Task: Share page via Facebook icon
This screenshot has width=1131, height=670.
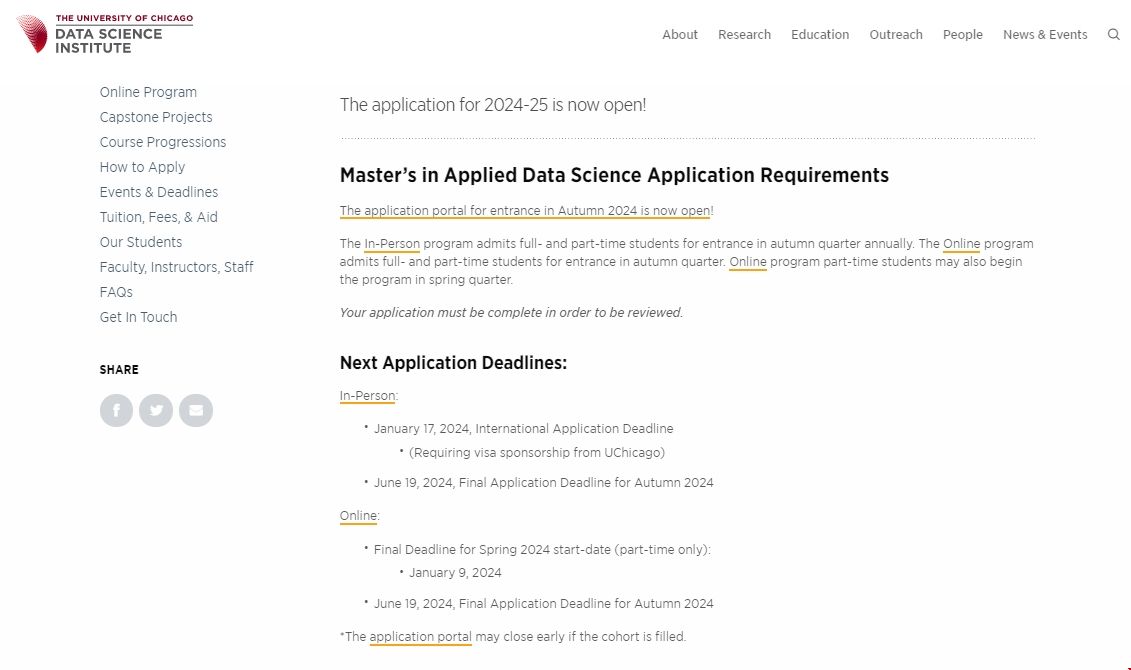Action: pyautogui.click(x=116, y=410)
